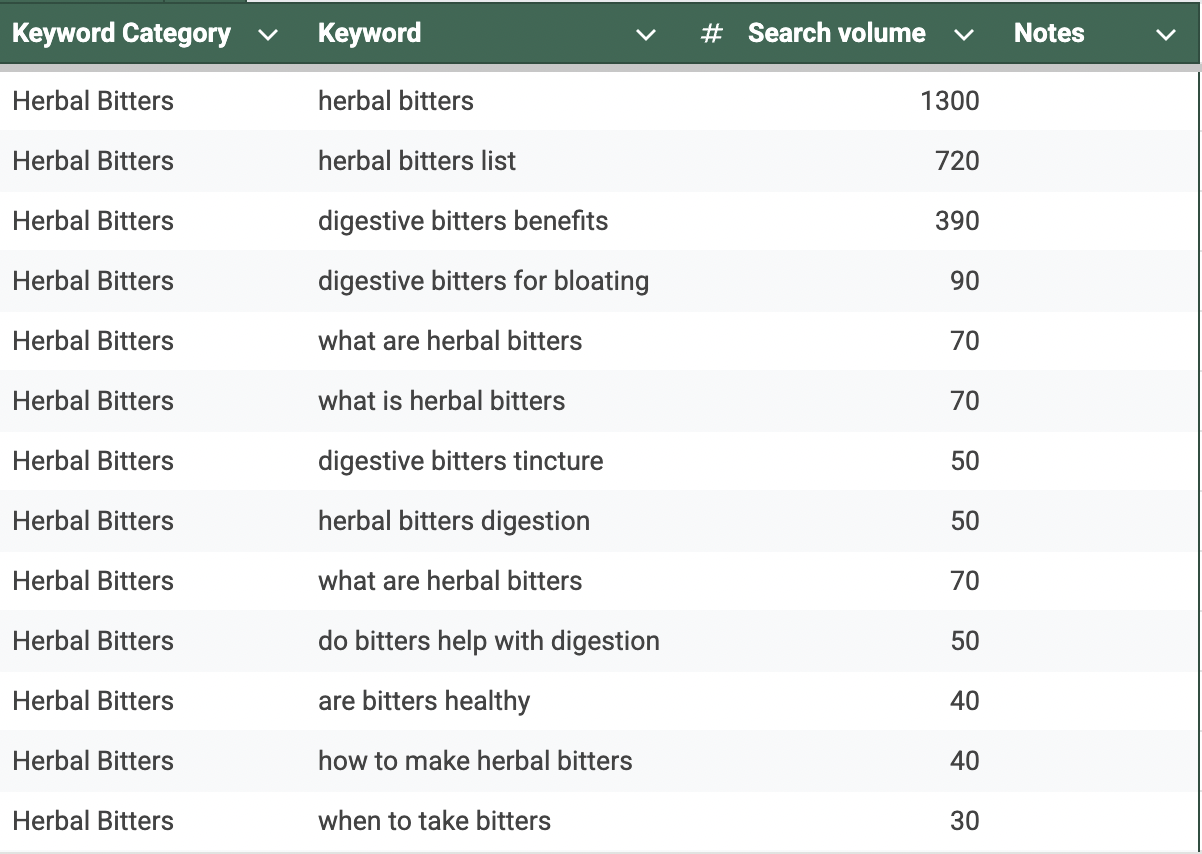Click the Notes column header label

point(1049,34)
